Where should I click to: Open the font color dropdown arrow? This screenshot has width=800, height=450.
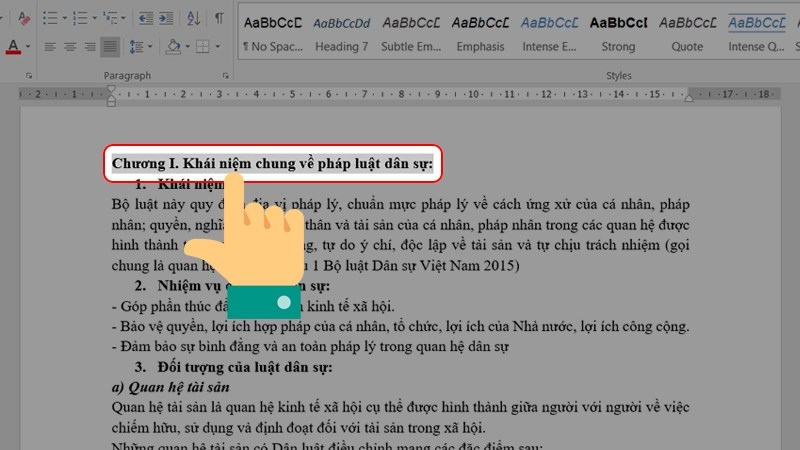point(27,47)
